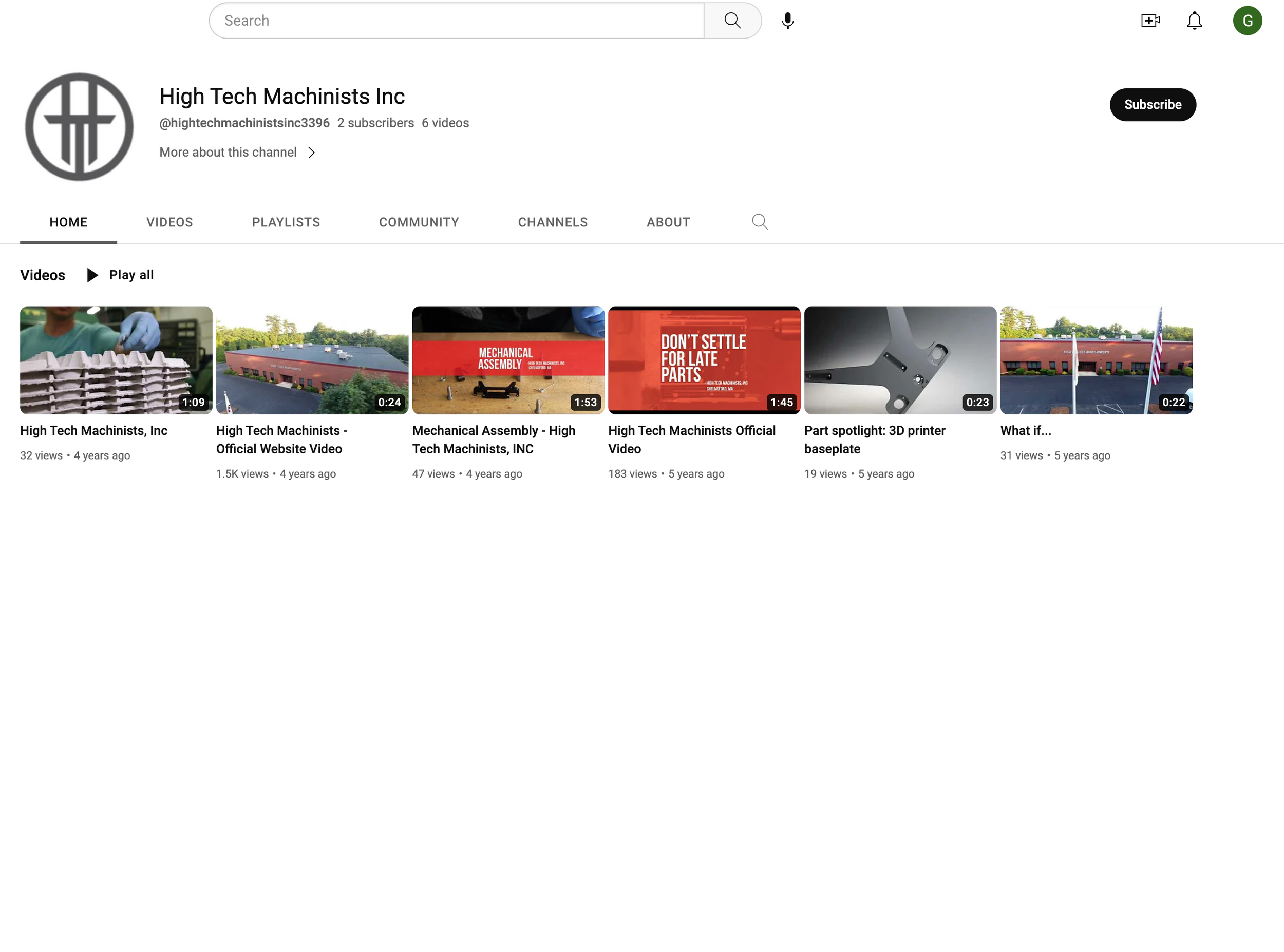Click the channel tab search magnifier
Screen dimensions: 1284x952
click(760, 222)
